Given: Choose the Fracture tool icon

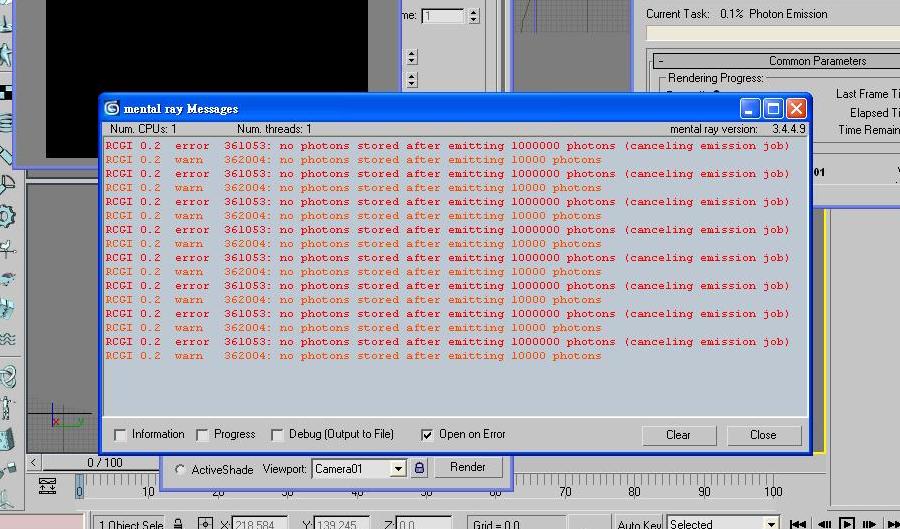Looking at the screenshot, I should point(7,310).
